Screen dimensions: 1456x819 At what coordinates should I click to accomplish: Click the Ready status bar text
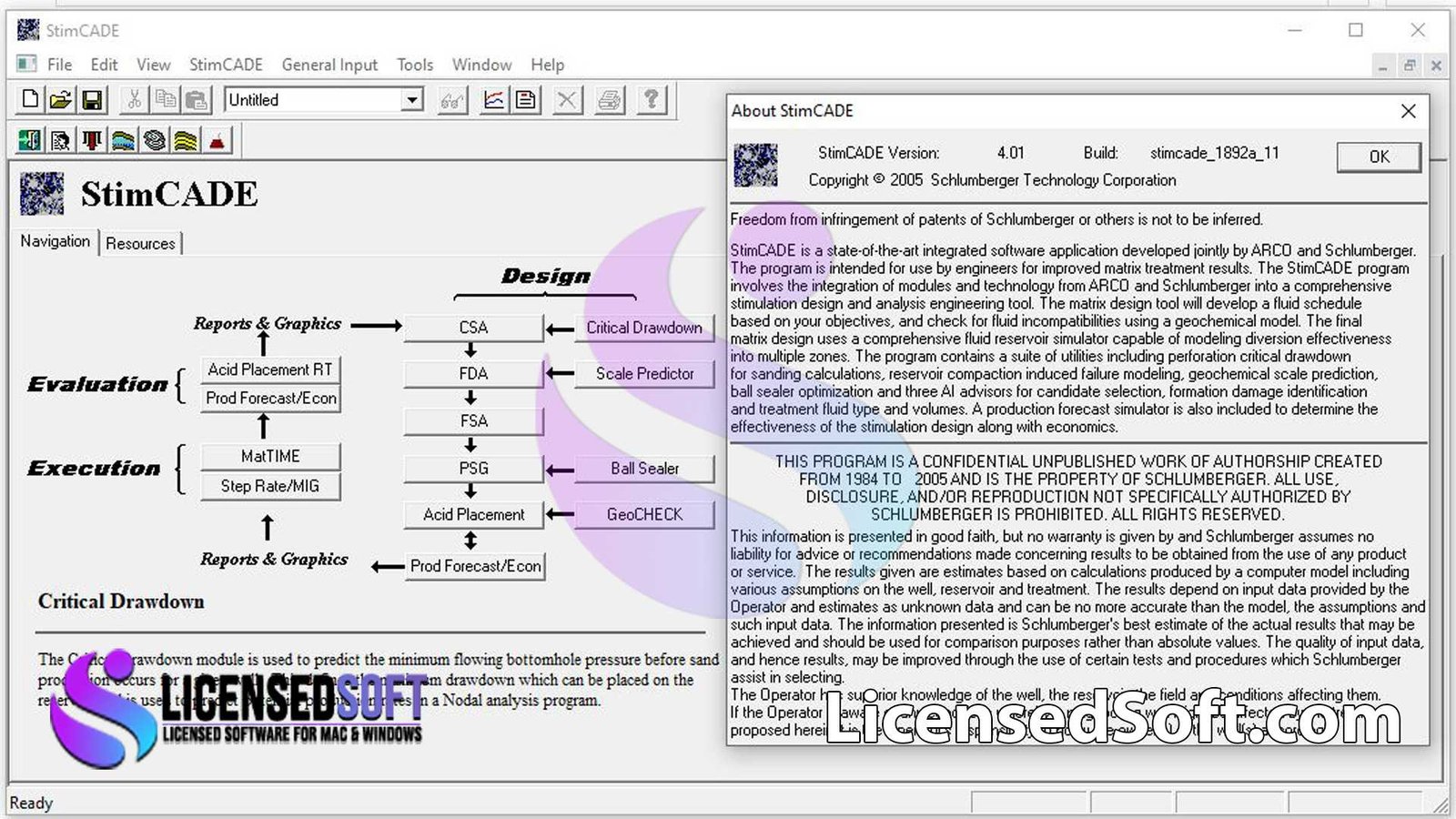[31, 803]
